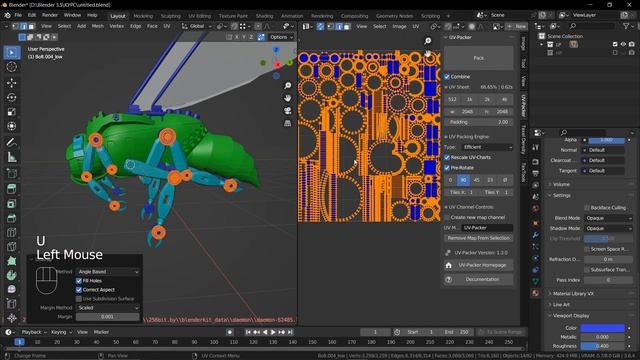Enable edge select mode
Screen dimensions: 640x360
pyautogui.click(x=23, y=26)
